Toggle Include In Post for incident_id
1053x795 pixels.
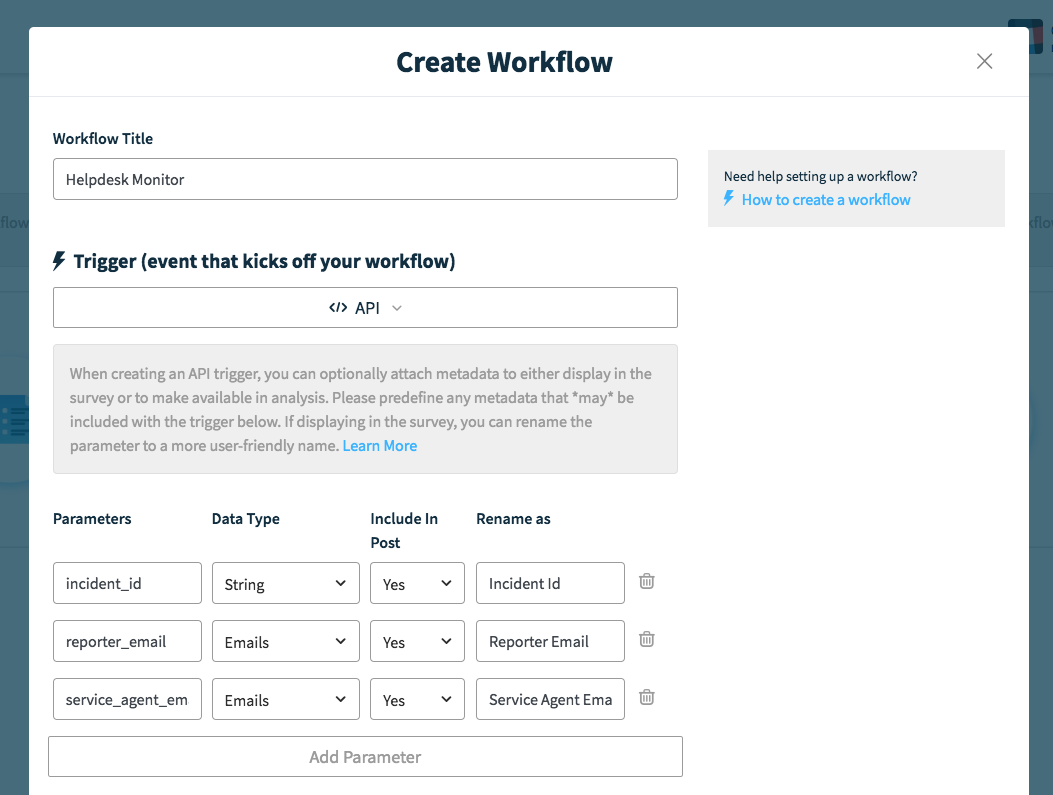417,584
